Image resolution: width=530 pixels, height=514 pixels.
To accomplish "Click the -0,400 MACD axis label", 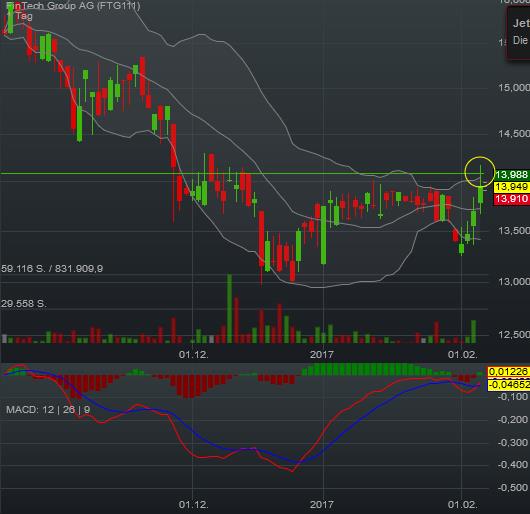I will [513, 465].
